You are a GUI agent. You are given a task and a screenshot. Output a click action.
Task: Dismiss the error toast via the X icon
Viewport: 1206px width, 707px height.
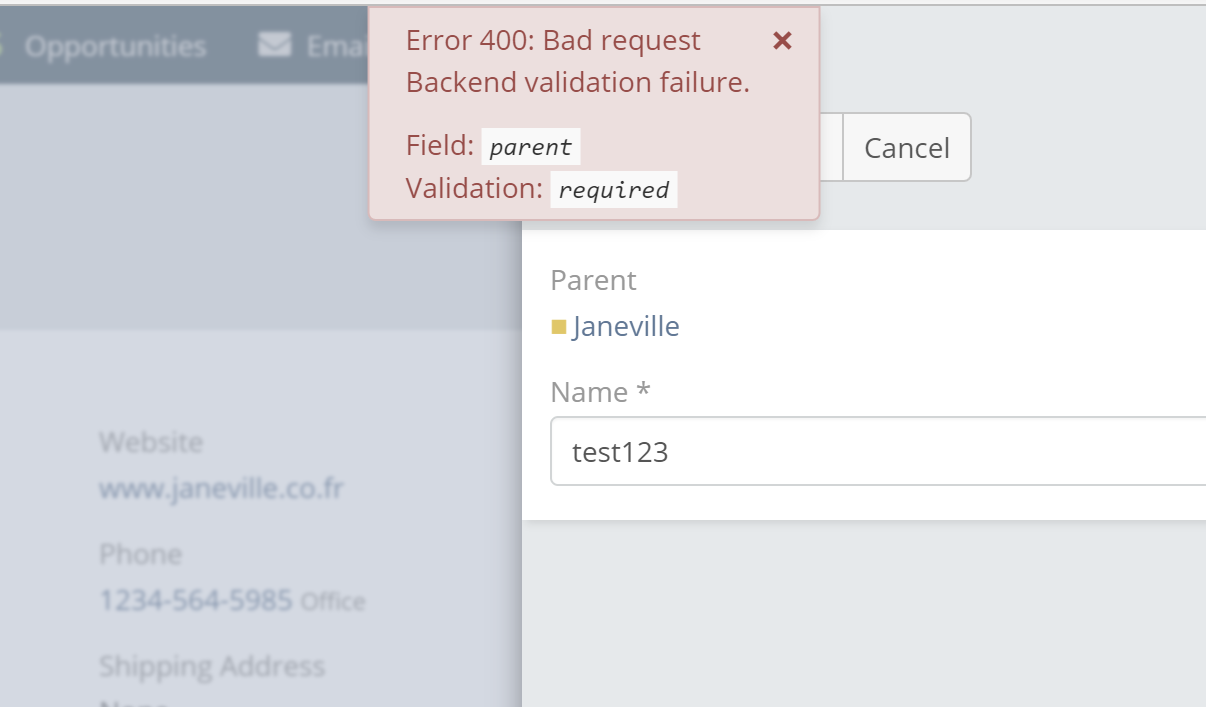[x=782, y=42]
